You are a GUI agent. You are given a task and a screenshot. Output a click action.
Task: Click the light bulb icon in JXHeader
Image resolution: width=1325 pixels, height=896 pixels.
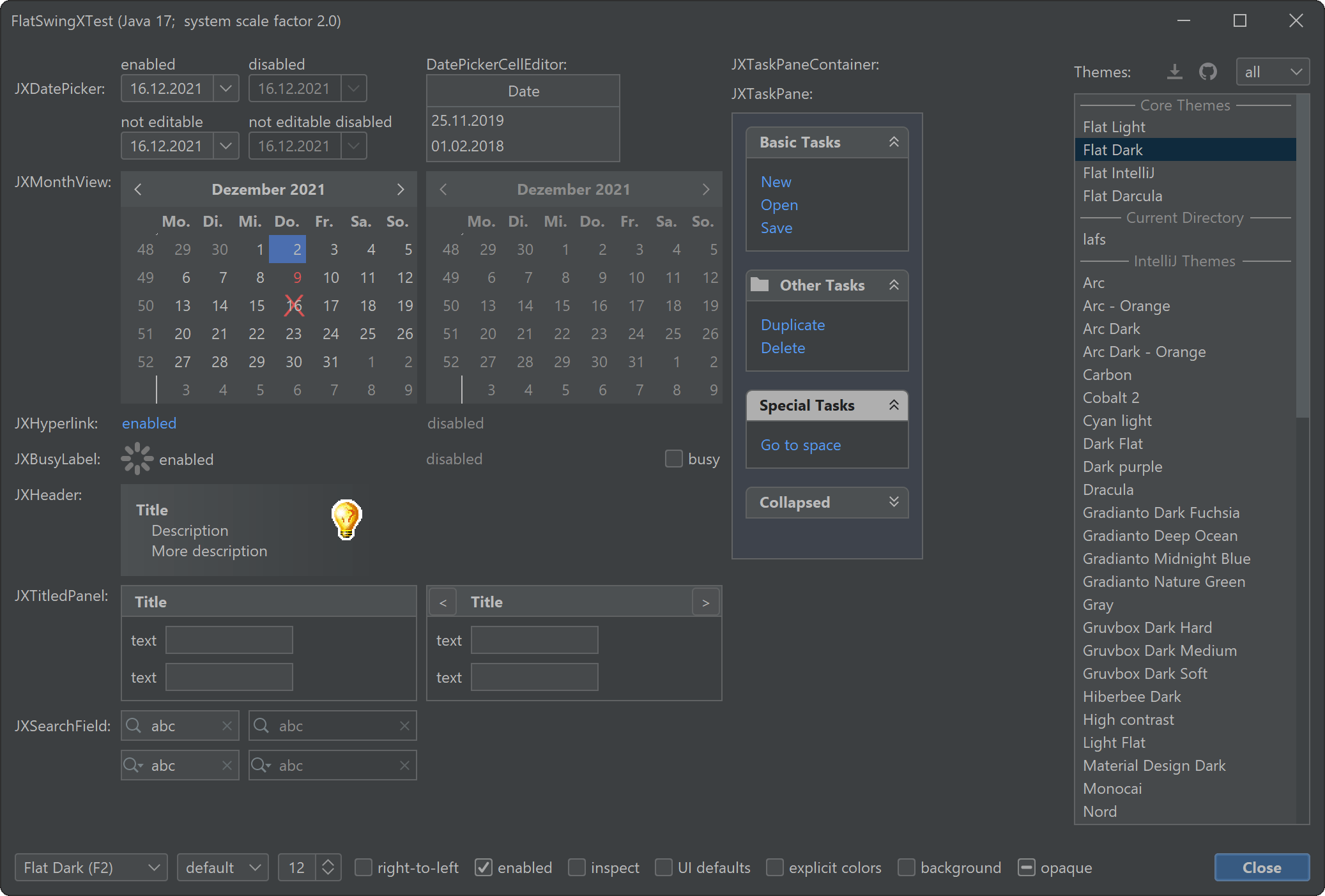pyautogui.click(x=346, y=519)
